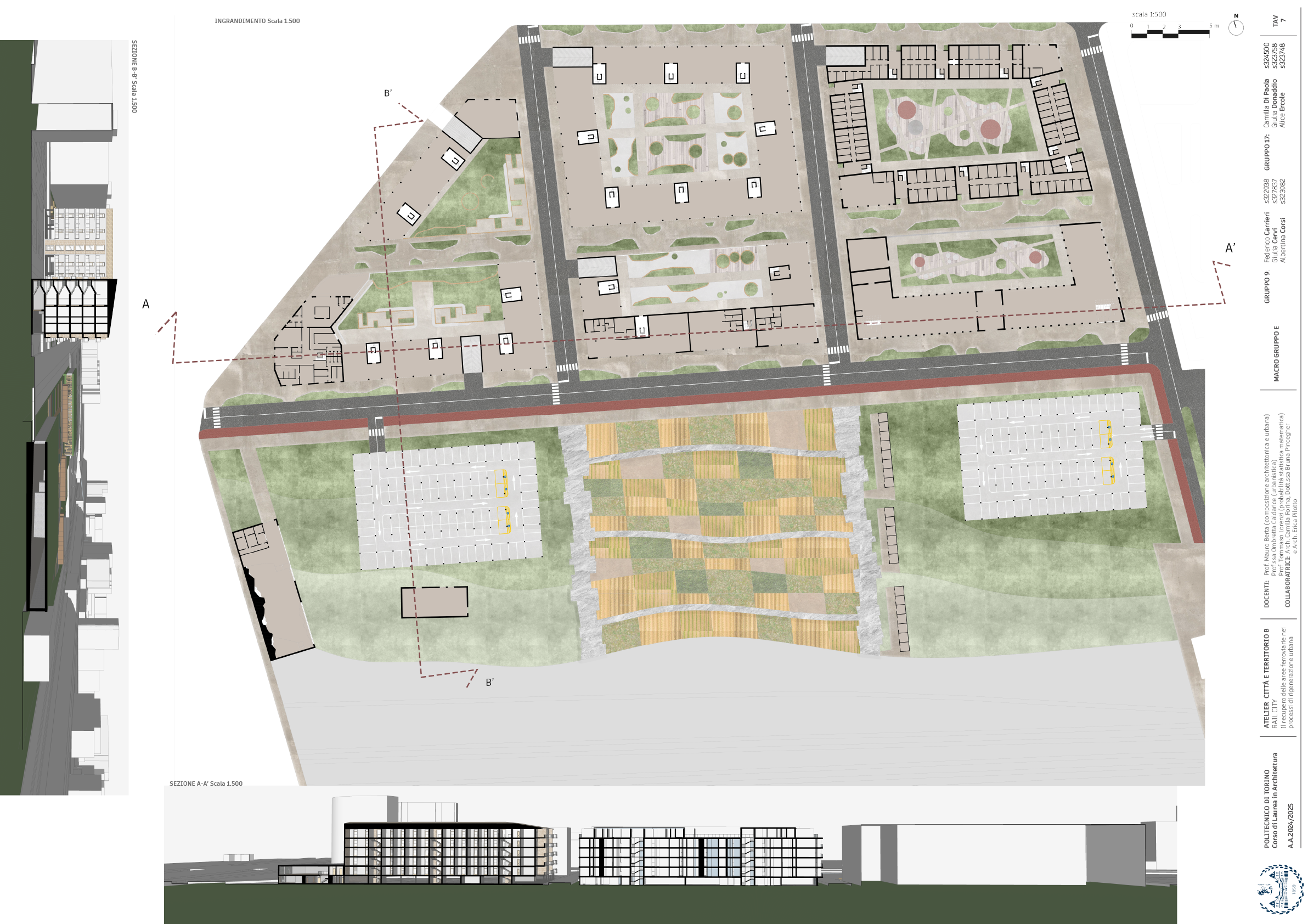
Task: Click the 'SEZIONE A-A' Scala 1.500' label
Action: coord(206,784)
